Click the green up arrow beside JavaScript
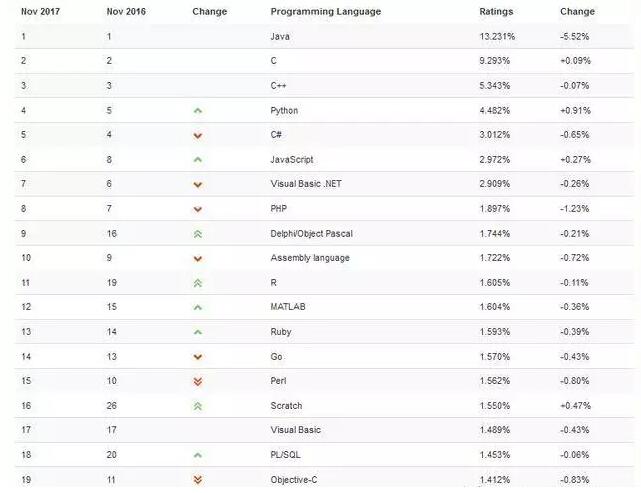641x493 pixels. [x=198, y=160]
